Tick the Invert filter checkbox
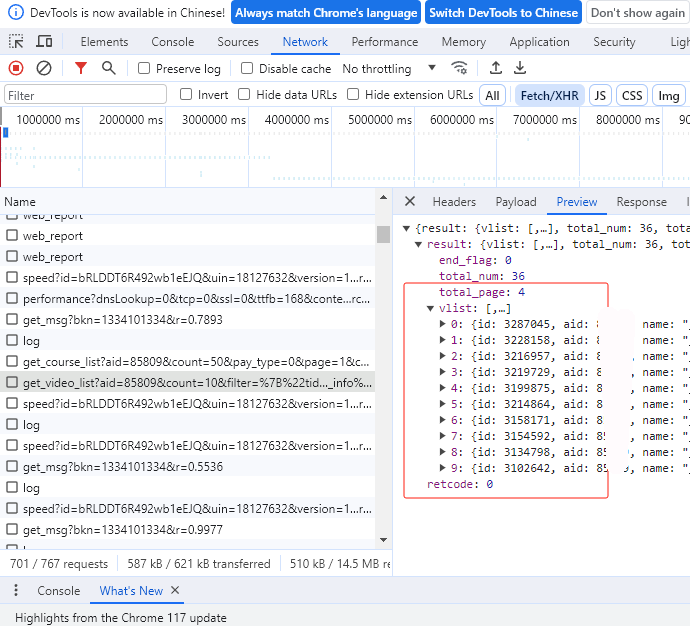The height and width of the screenshot is (626, 690). tap(186, 95)
